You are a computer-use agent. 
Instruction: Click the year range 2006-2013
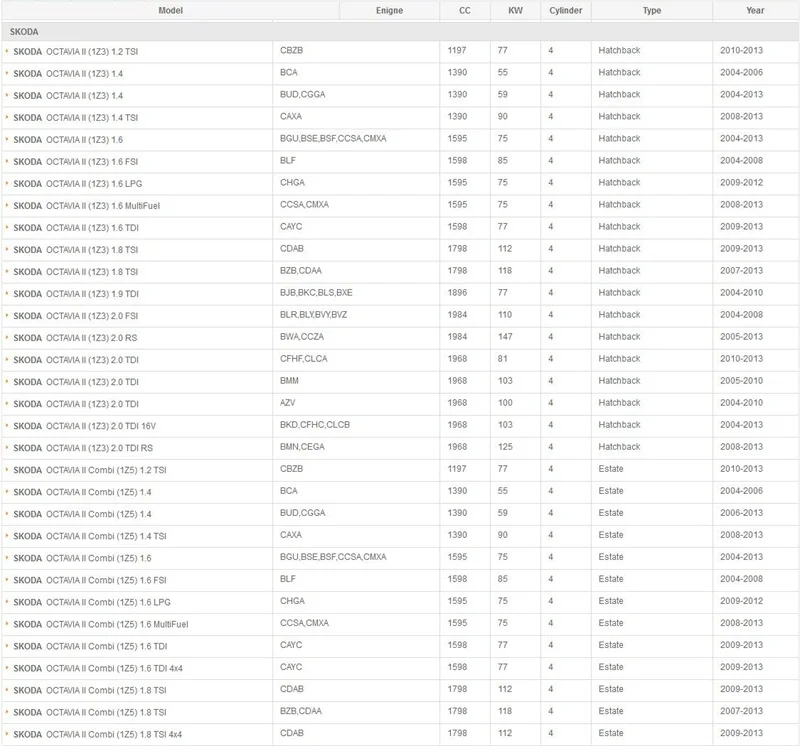tap(741, 512)
